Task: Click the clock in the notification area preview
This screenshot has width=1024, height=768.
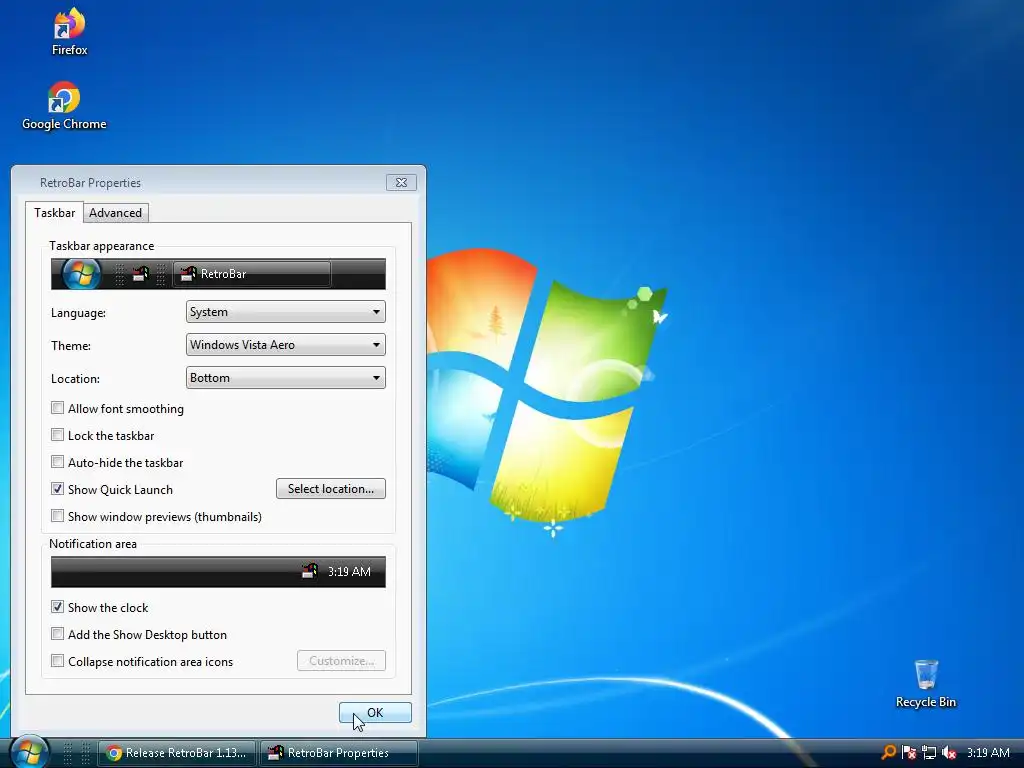Action: [349, 571]
